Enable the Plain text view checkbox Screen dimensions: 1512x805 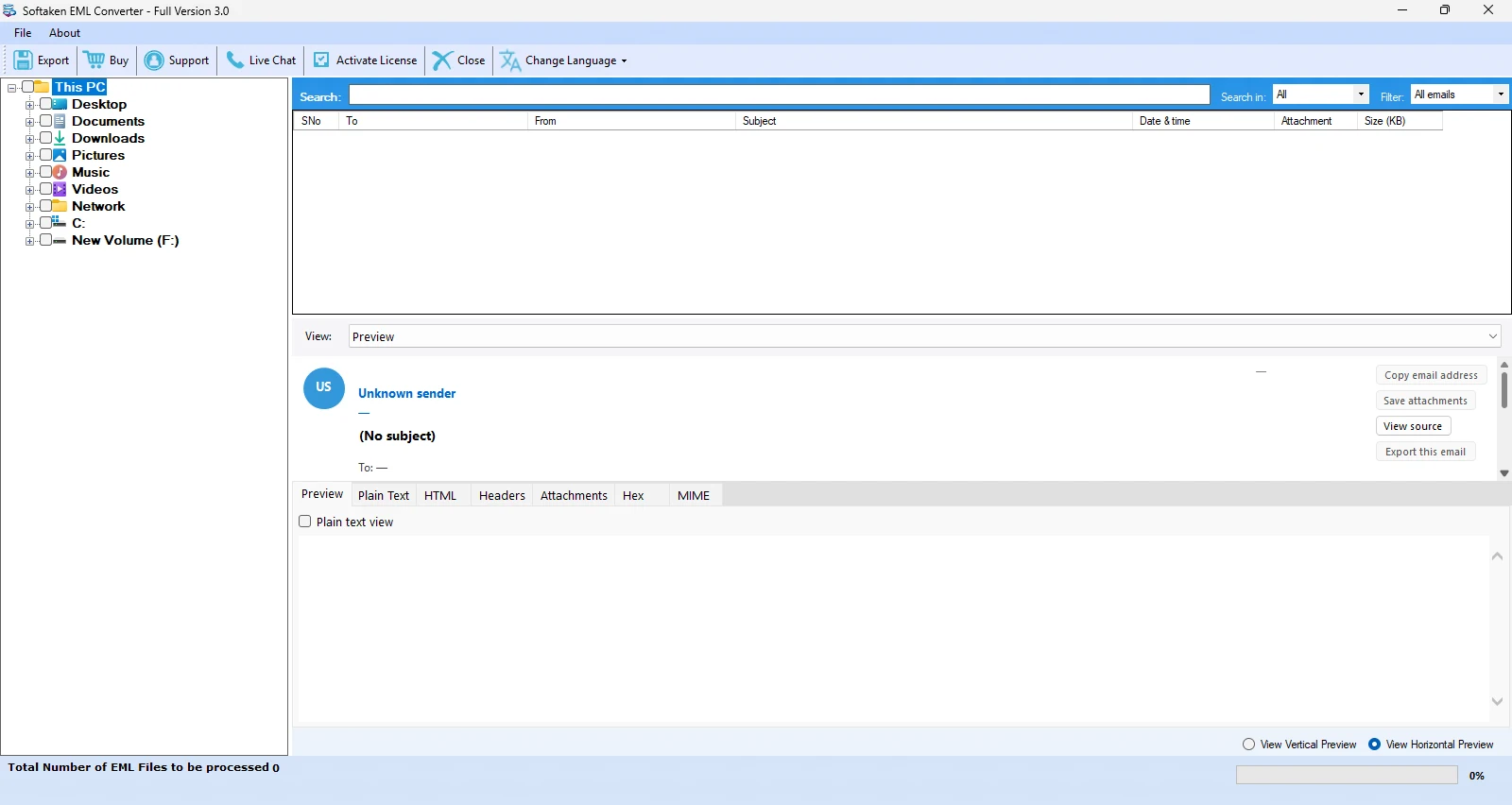tap(305, 522)
